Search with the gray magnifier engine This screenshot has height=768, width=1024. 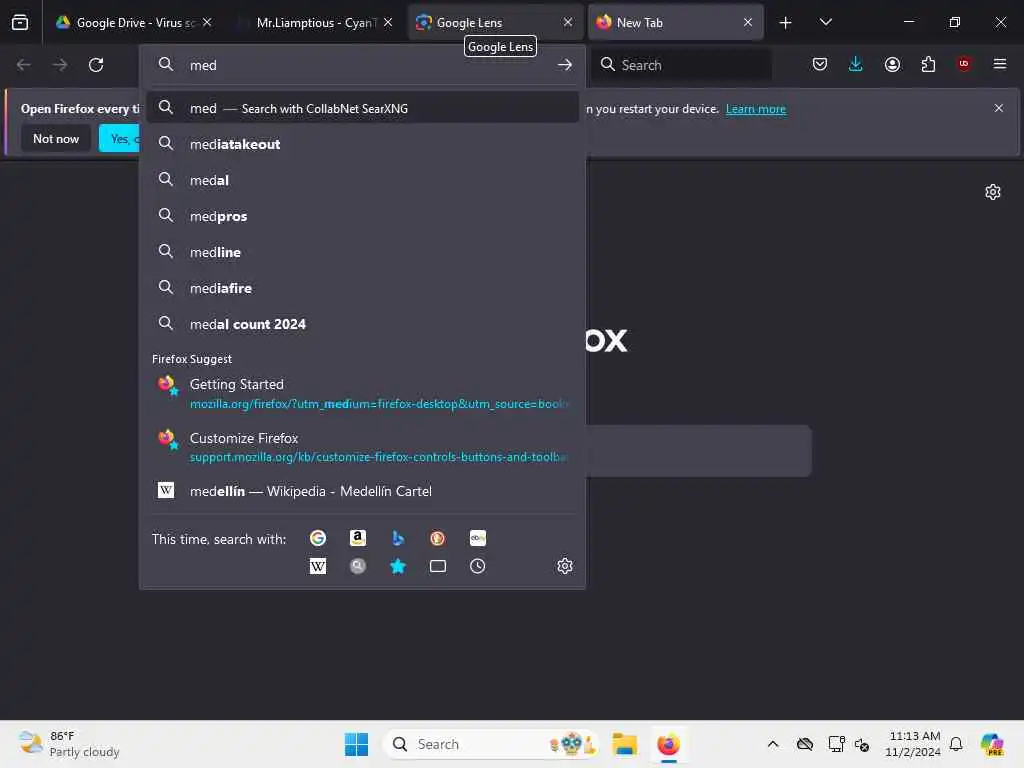tap(358, 566)
